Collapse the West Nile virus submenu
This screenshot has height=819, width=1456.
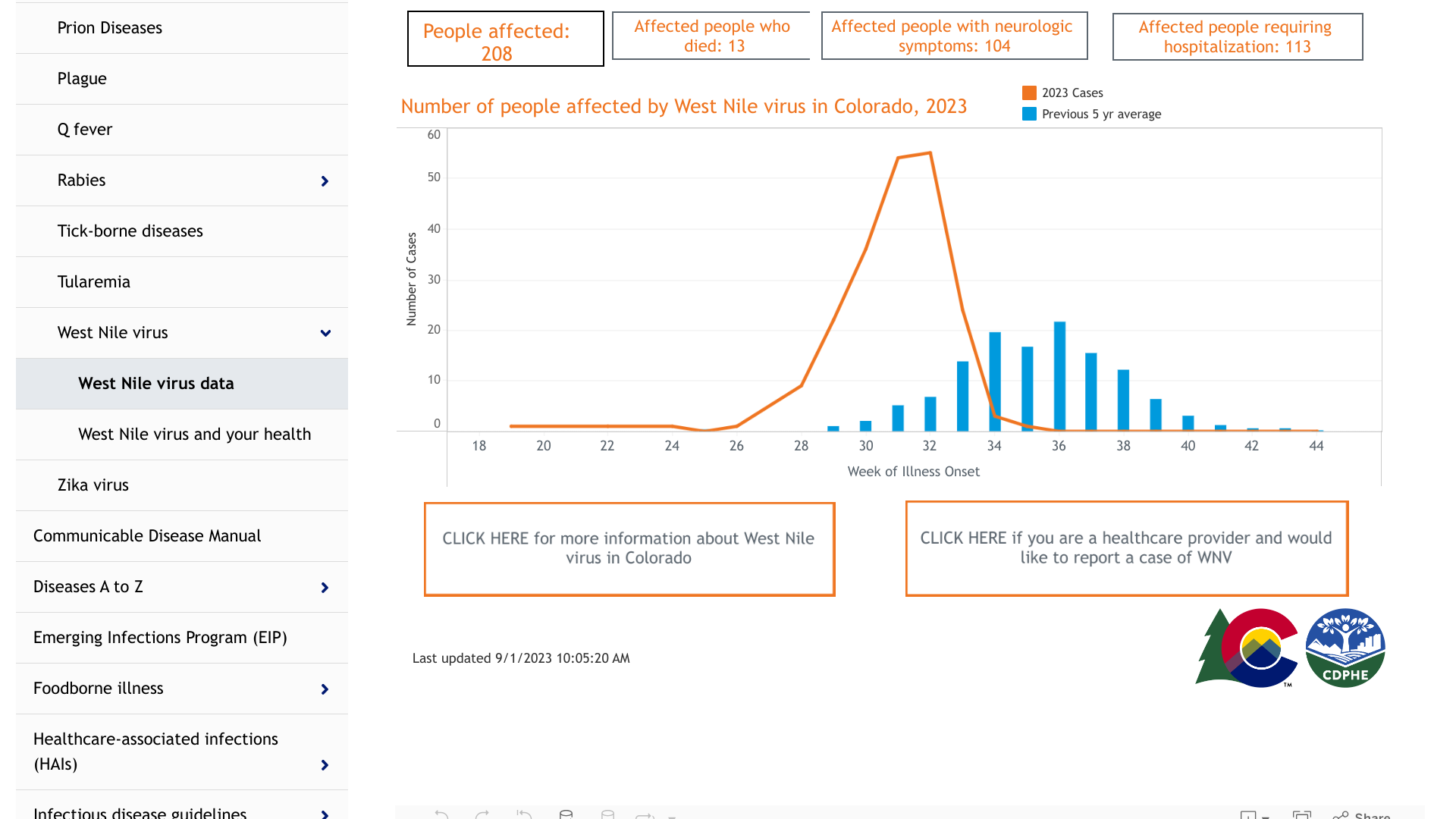tap(325, 333)
